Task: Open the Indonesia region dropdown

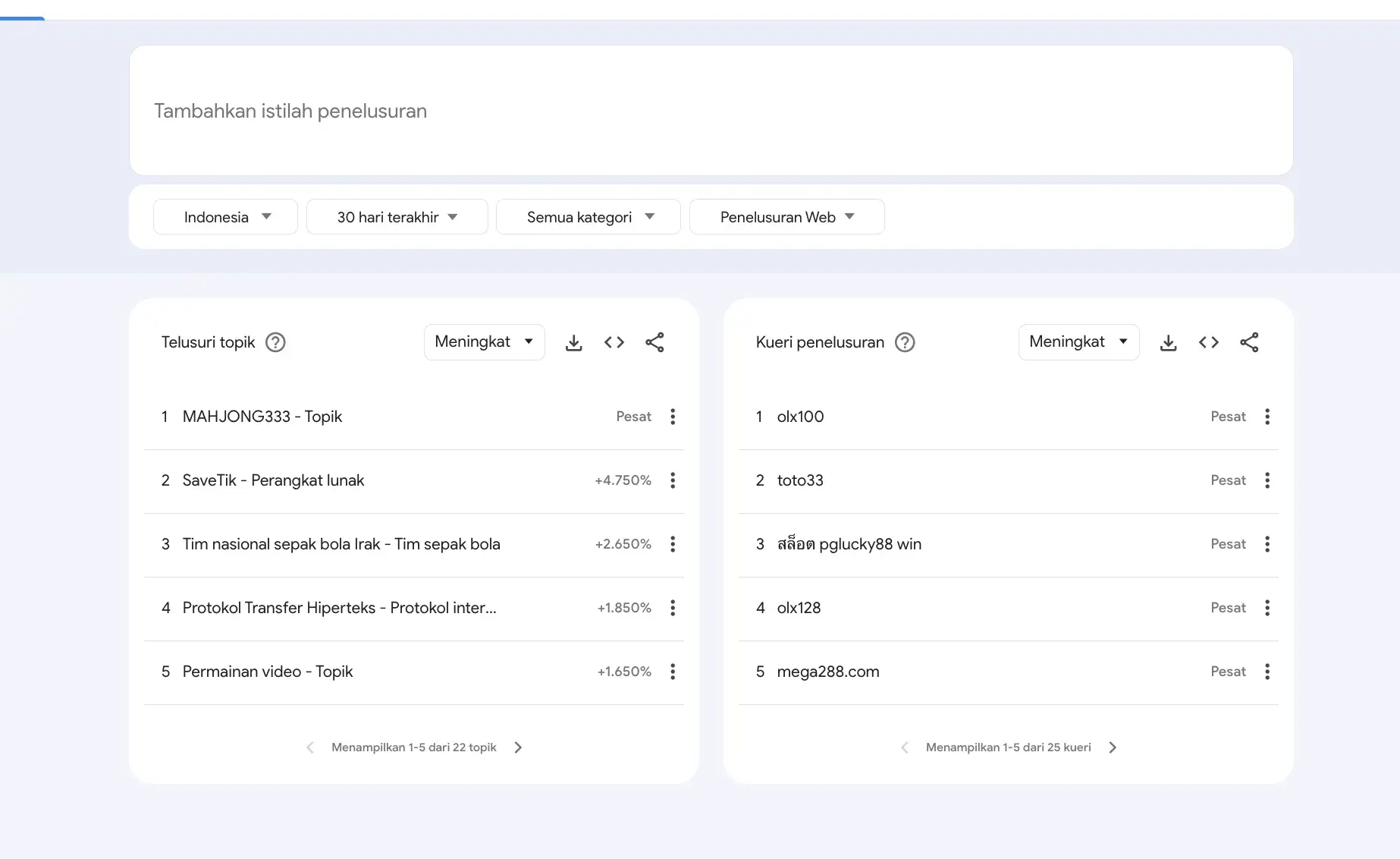Action: click(225, 217)
